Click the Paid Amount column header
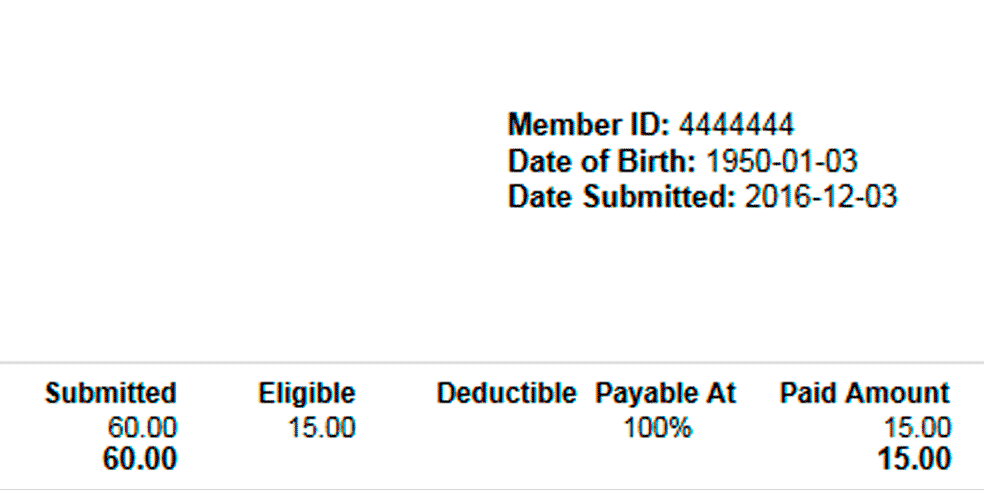Screen dimensions: 984x490 coord(865,393)
